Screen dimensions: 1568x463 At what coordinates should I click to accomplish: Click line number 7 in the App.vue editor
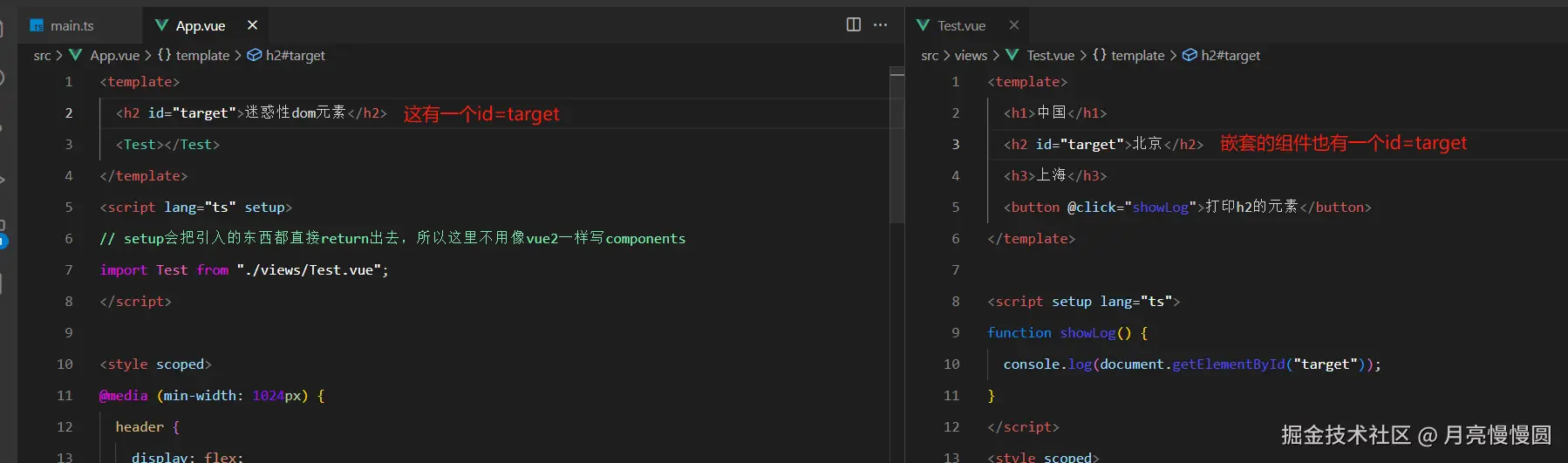coord(69,270)
